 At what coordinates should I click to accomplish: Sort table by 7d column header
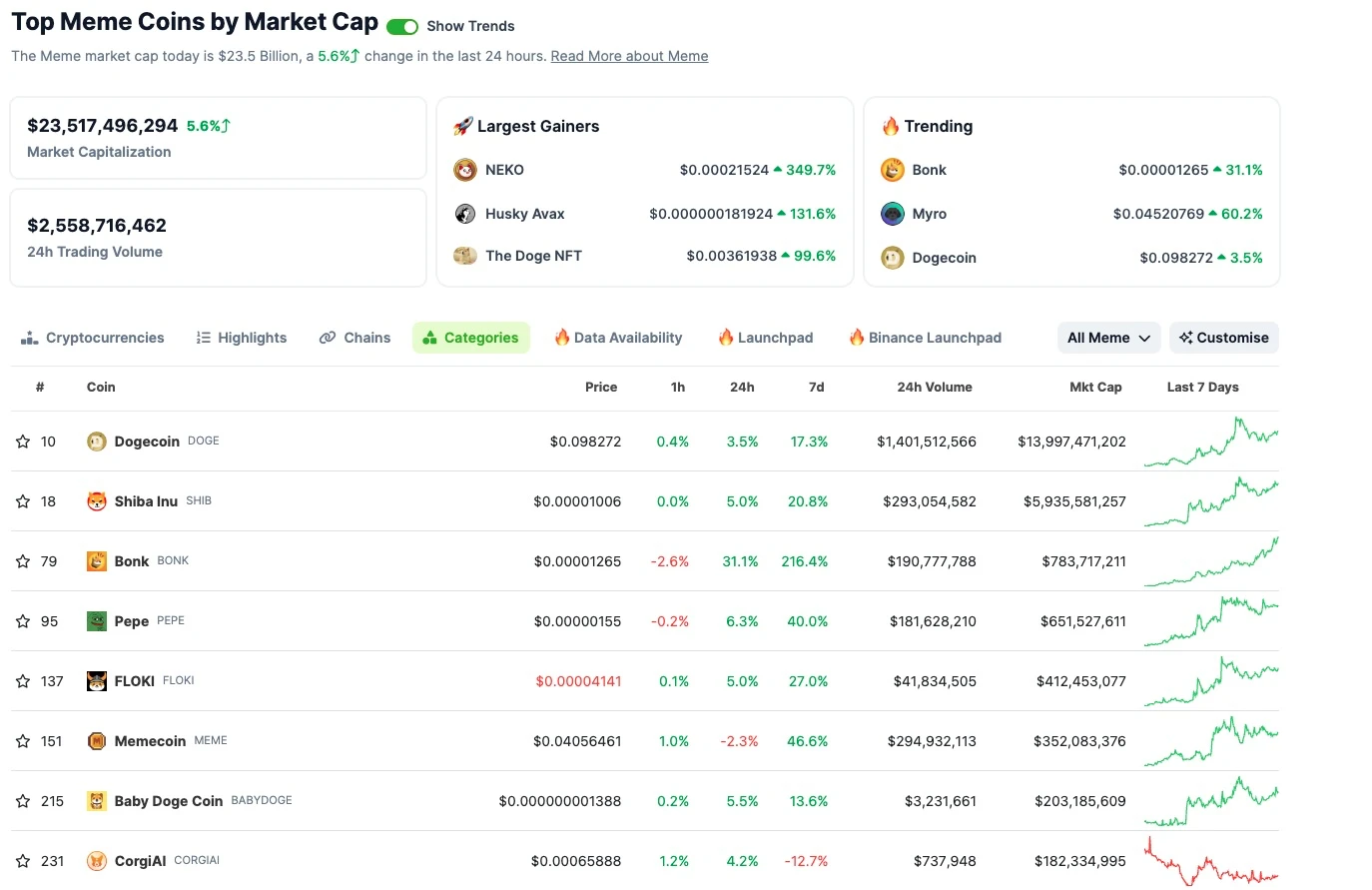(816, 388)
